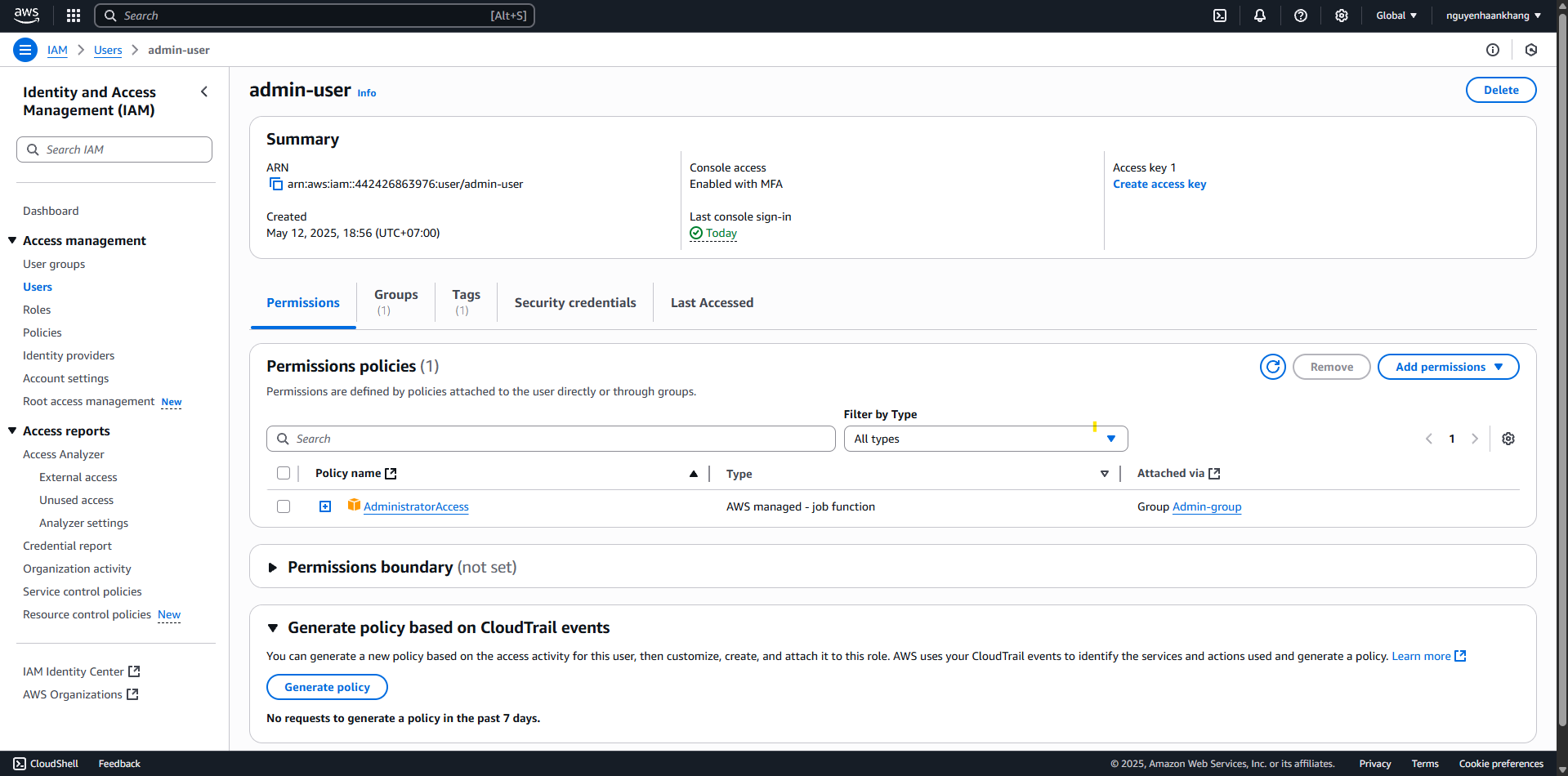Screen dimensions: 1568x776
Task: Copy the user ARN with copy icon
Action: 276,185
